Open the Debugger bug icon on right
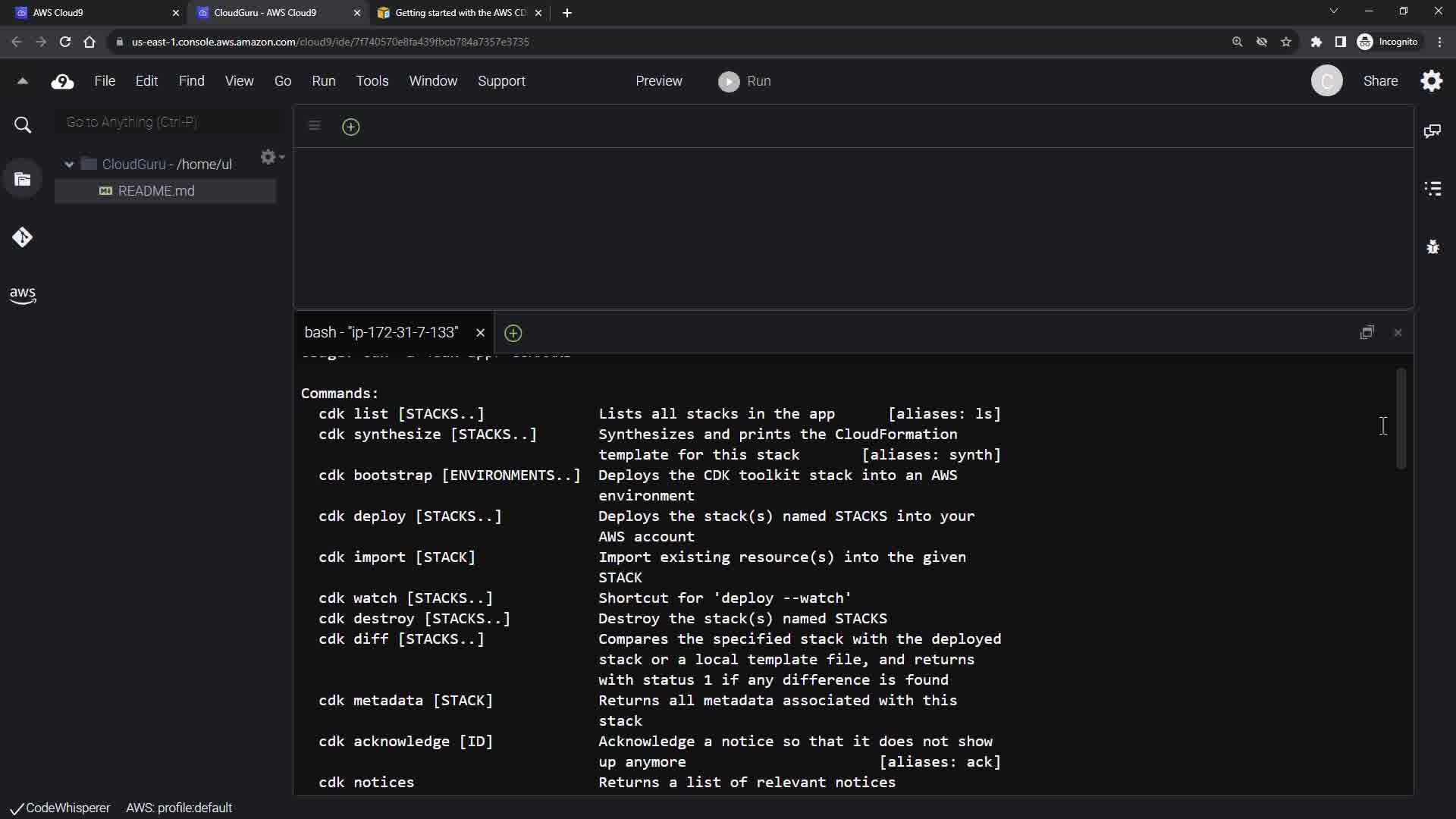Screen dimensions: 1456x819 (x=1432, y=247)
